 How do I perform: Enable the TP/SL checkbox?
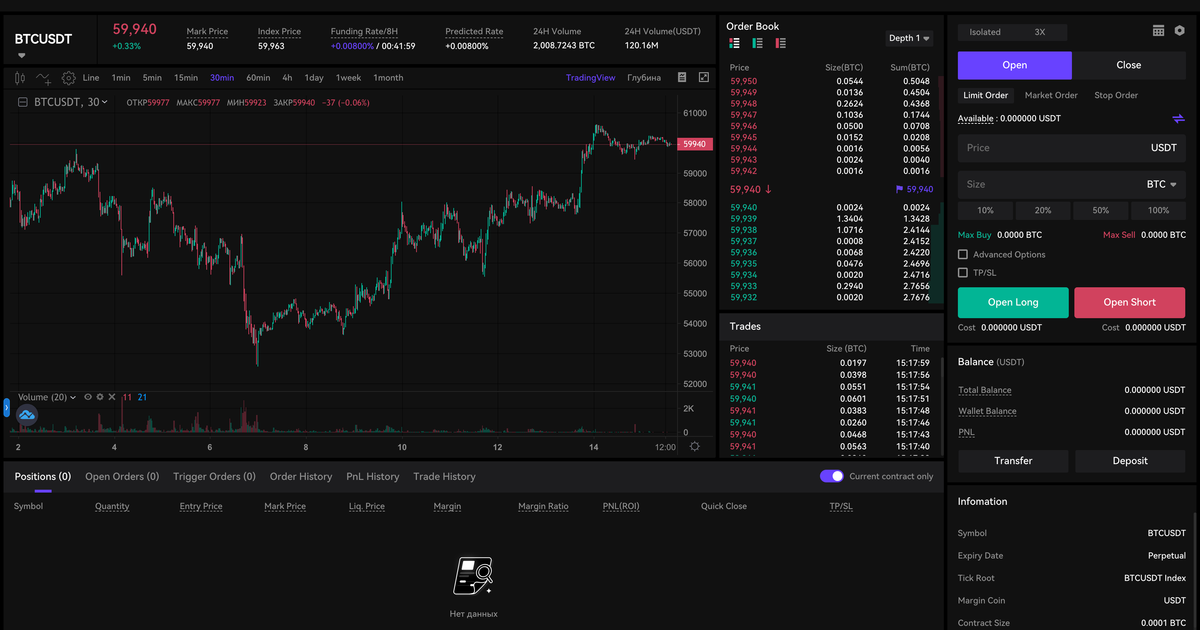pos(963,272)
